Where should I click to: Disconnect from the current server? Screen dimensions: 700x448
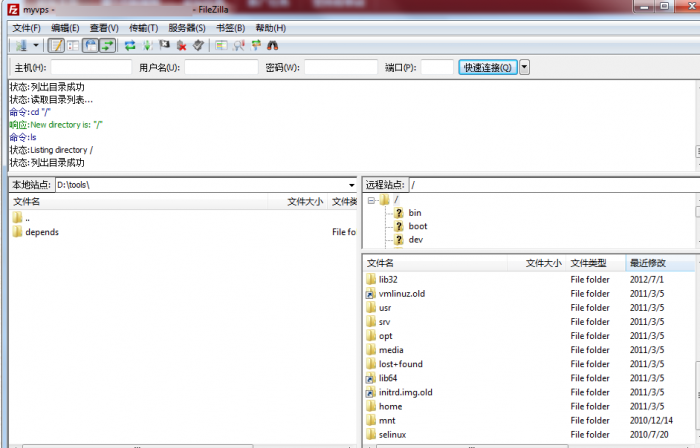[x=181, y=46]
